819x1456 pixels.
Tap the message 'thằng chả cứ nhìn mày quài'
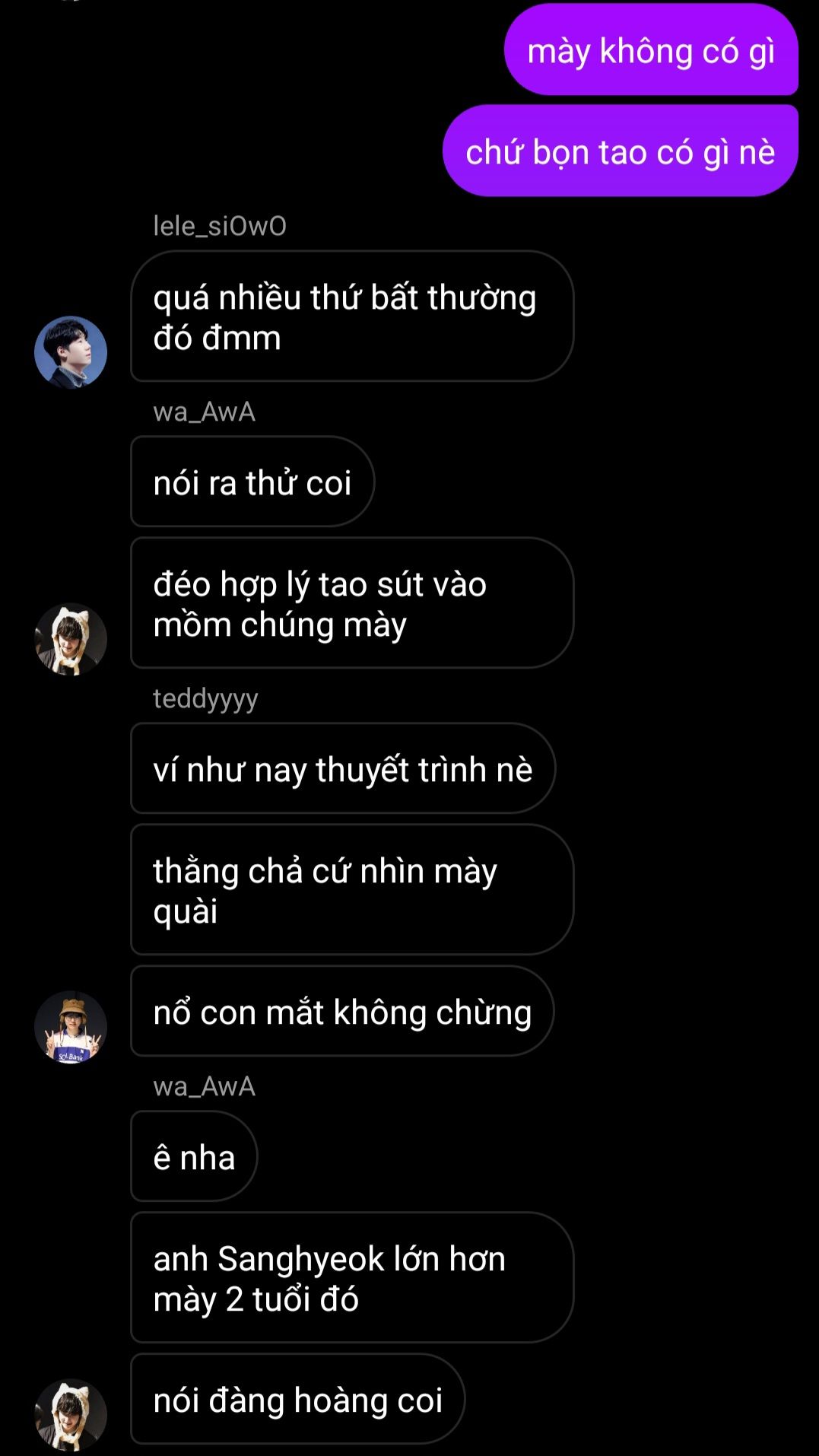(x=352, y=890)
